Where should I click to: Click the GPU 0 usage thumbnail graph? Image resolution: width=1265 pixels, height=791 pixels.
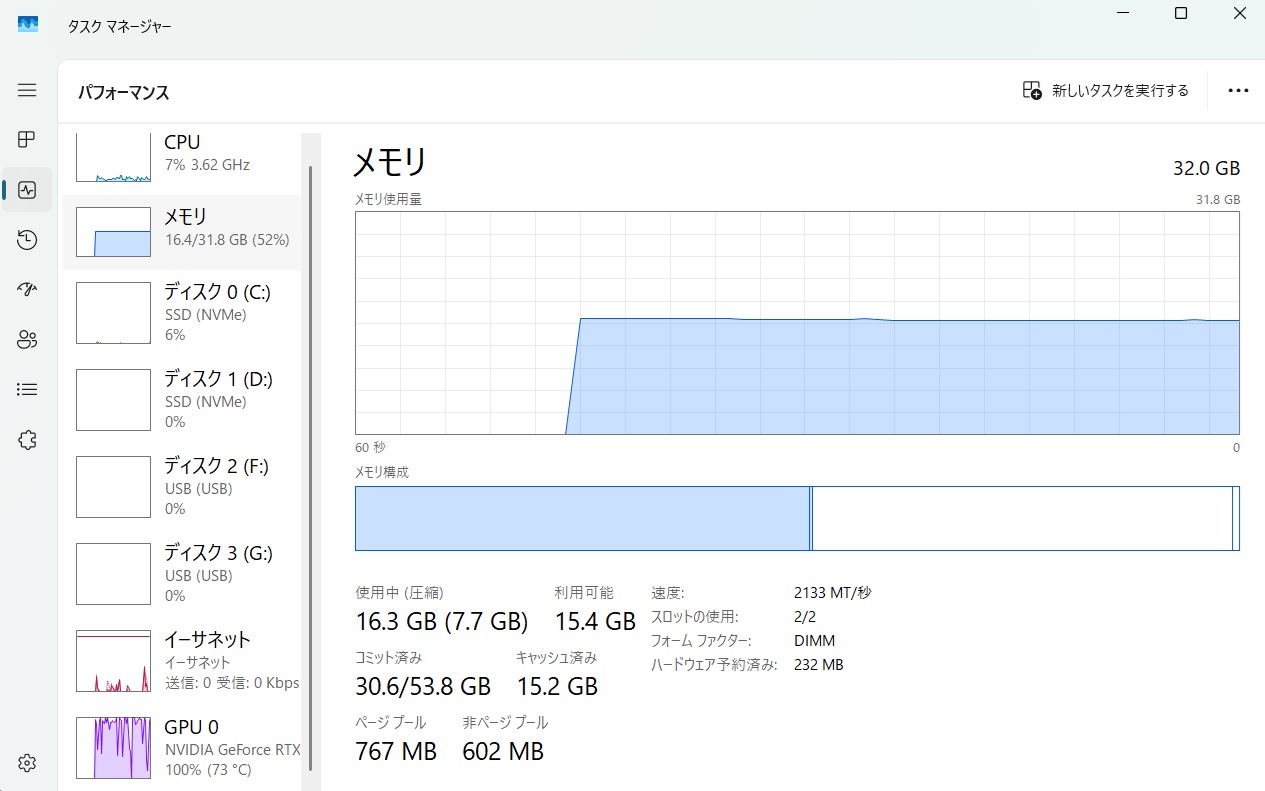pos(113,747)
